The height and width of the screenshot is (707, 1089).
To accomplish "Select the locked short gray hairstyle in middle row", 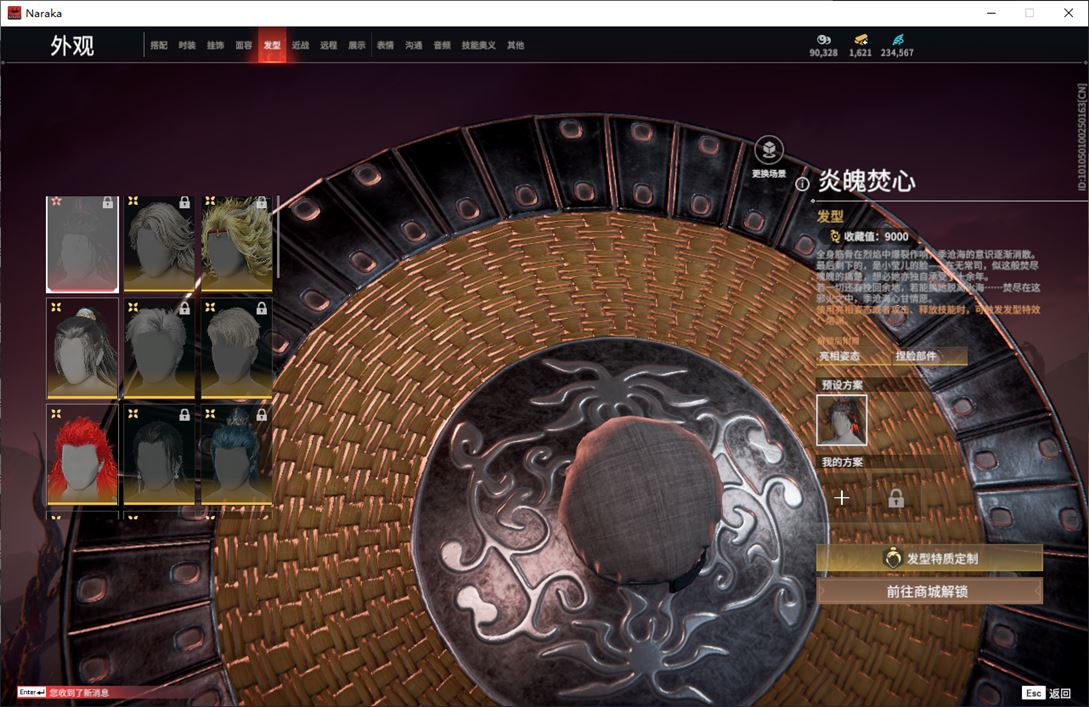I will pos(159,349).
